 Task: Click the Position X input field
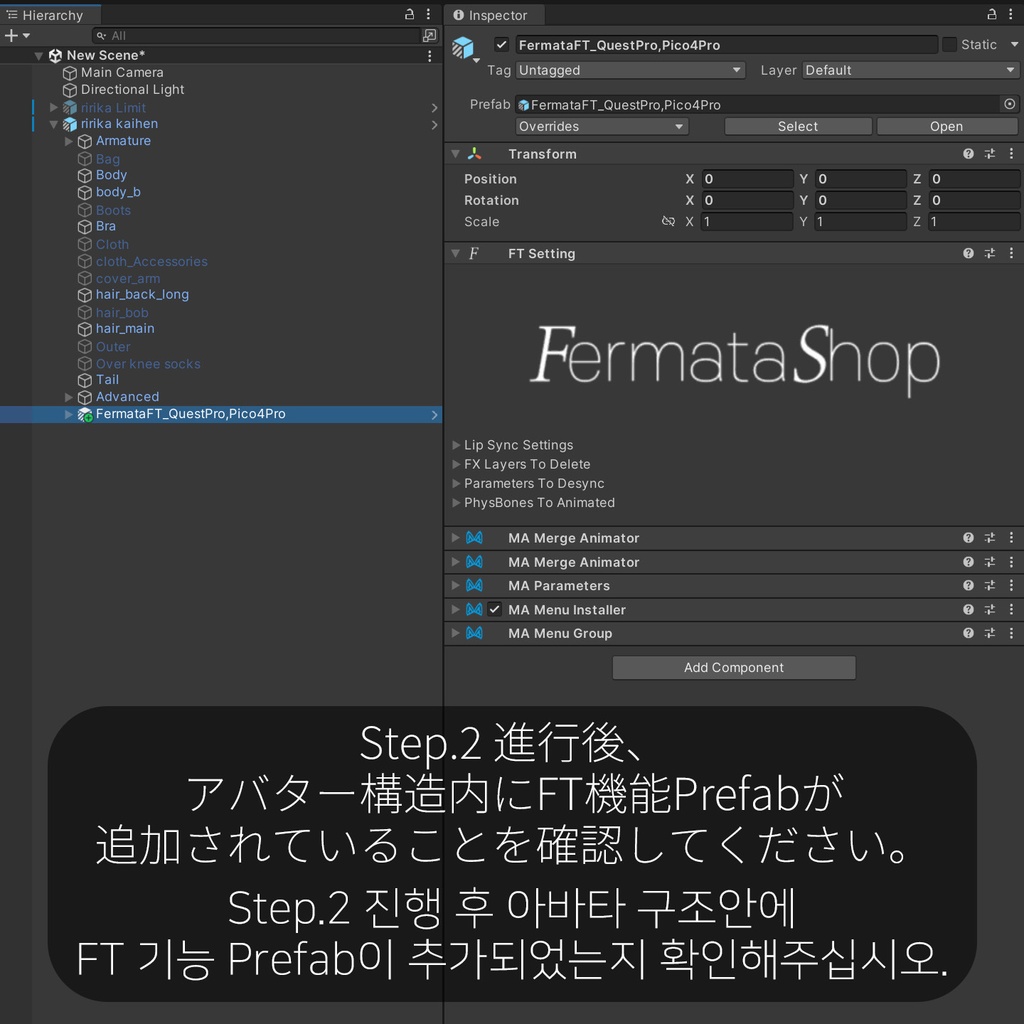pyautogui.click(x=746, y=178)
